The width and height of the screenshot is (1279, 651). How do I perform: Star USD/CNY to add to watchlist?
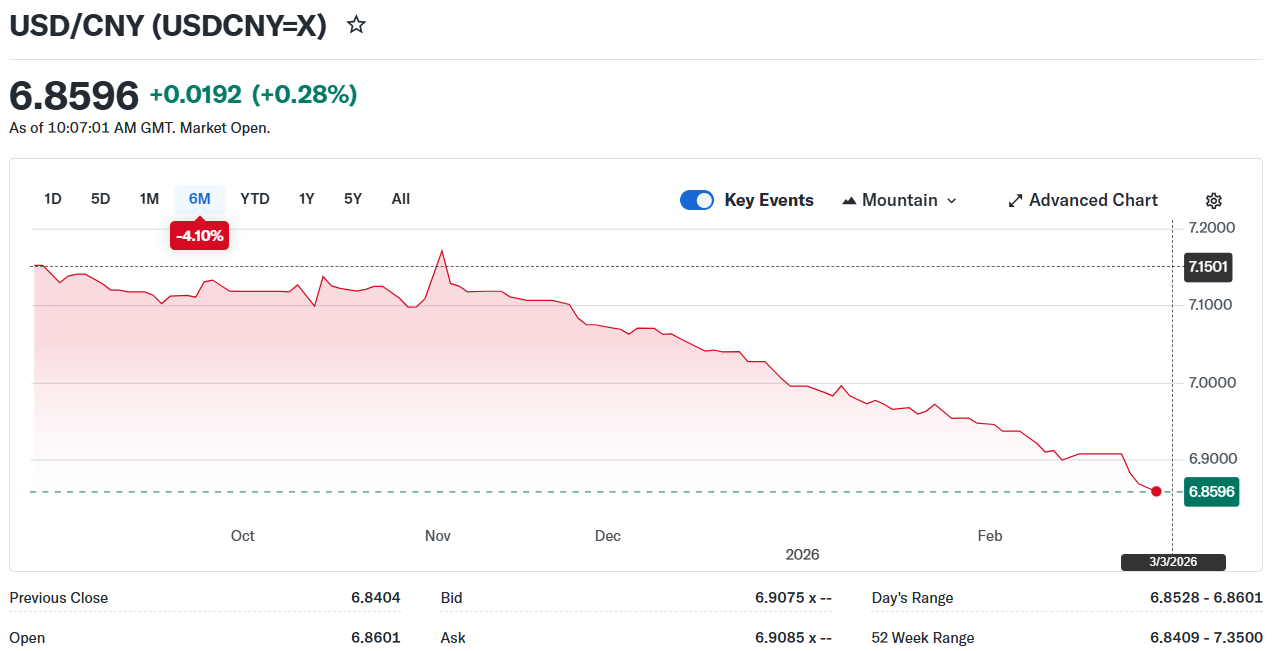pyautogui.click(x=356, y=25)
